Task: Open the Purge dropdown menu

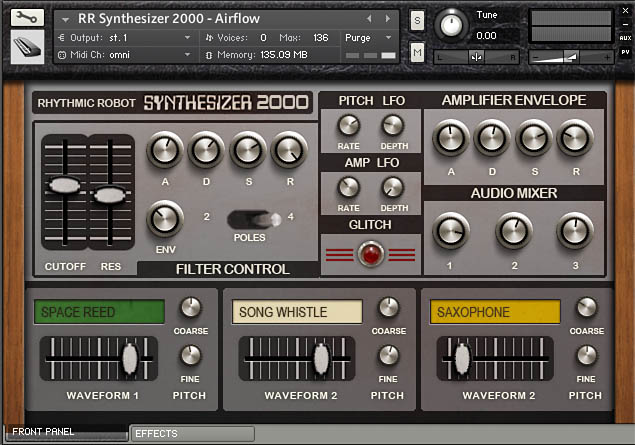Action: pyautogui.click(x=368, y=38)
